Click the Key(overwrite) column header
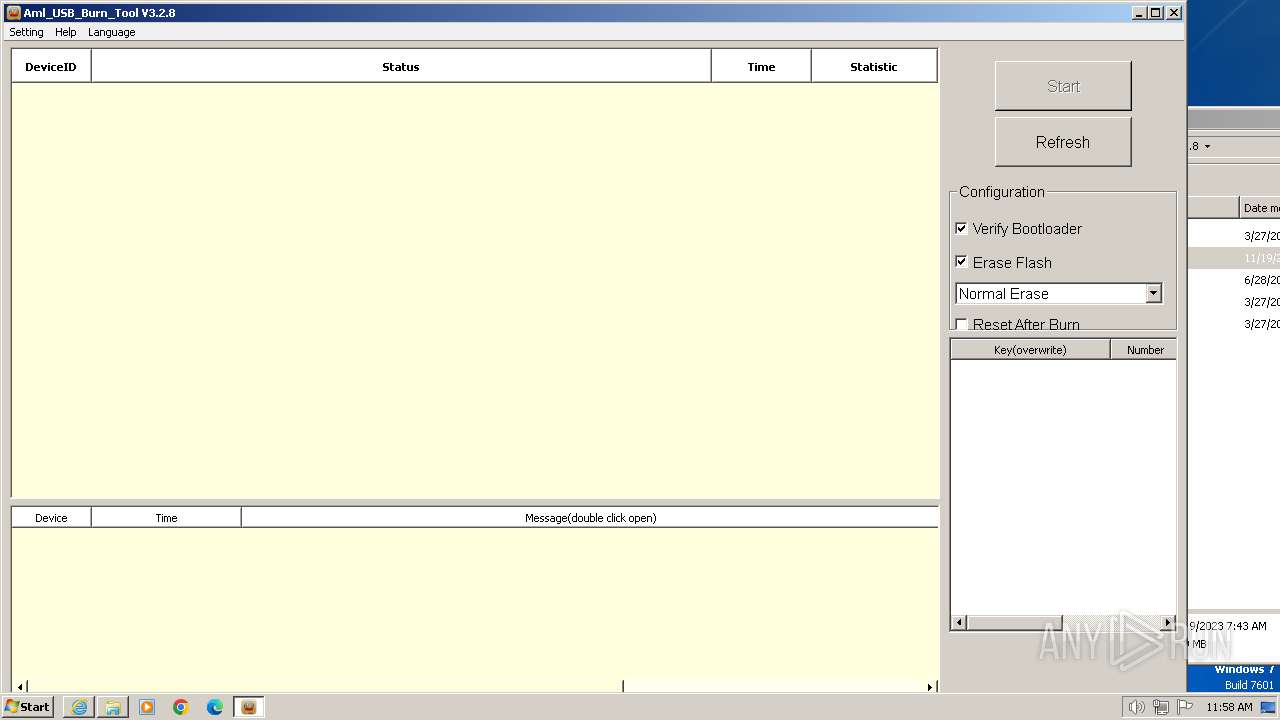 [1030, 350]
